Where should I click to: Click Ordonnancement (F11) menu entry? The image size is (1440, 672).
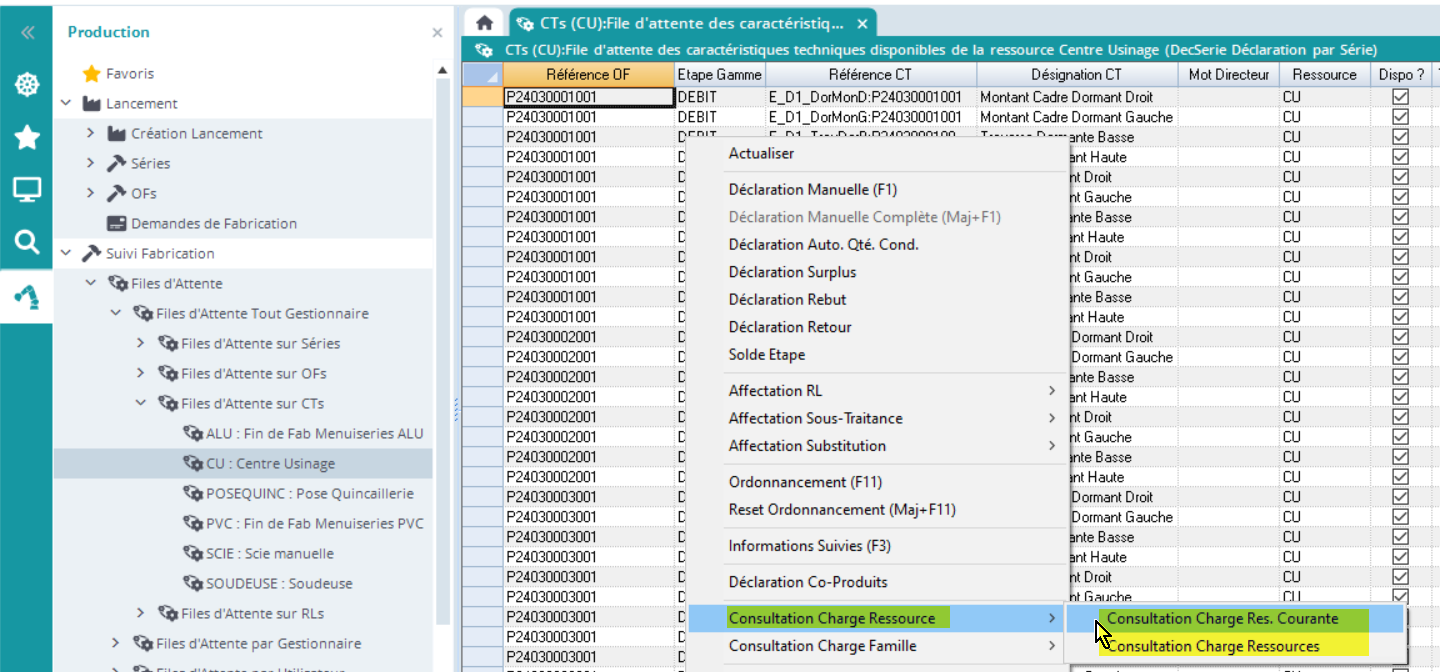[805, 482]
